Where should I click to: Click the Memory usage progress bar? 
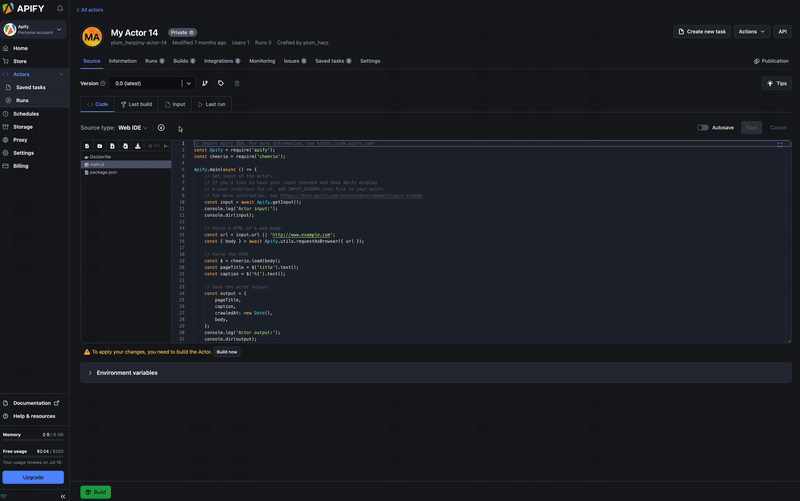click(33, 442)
